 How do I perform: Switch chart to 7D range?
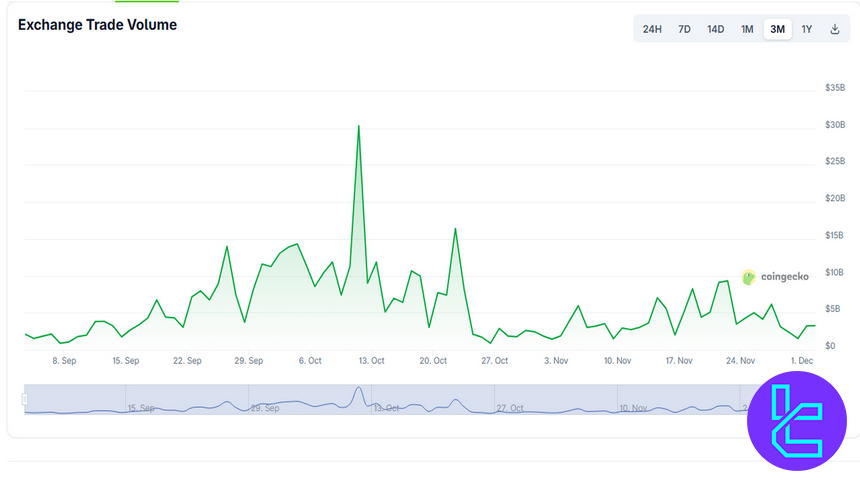pos(684,29)
